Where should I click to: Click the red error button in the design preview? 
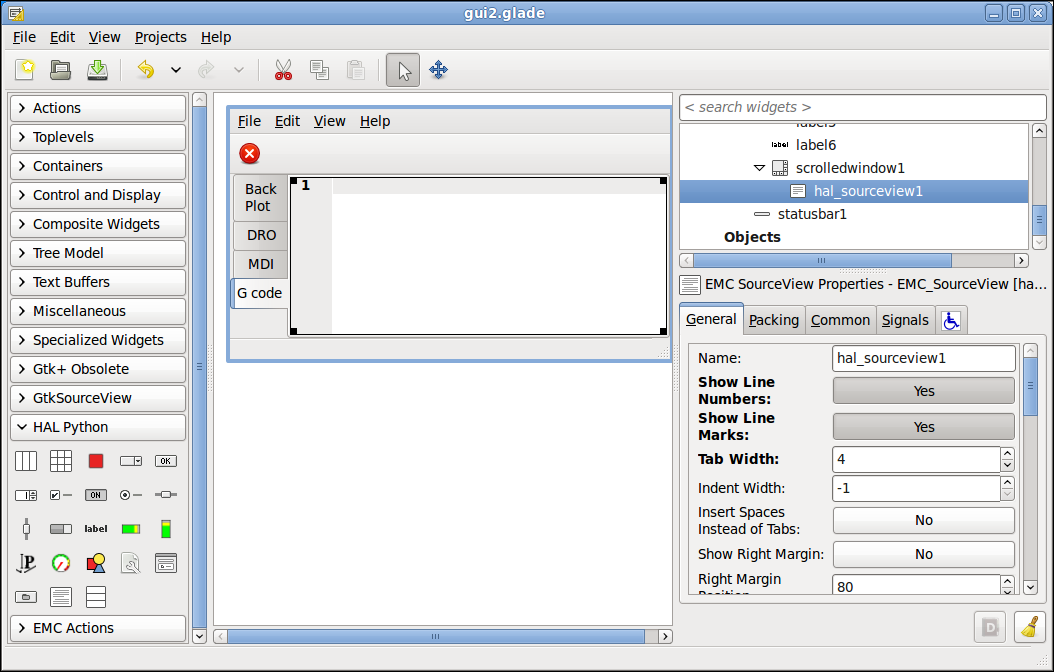pyautogui.click(x=249, y=154)
